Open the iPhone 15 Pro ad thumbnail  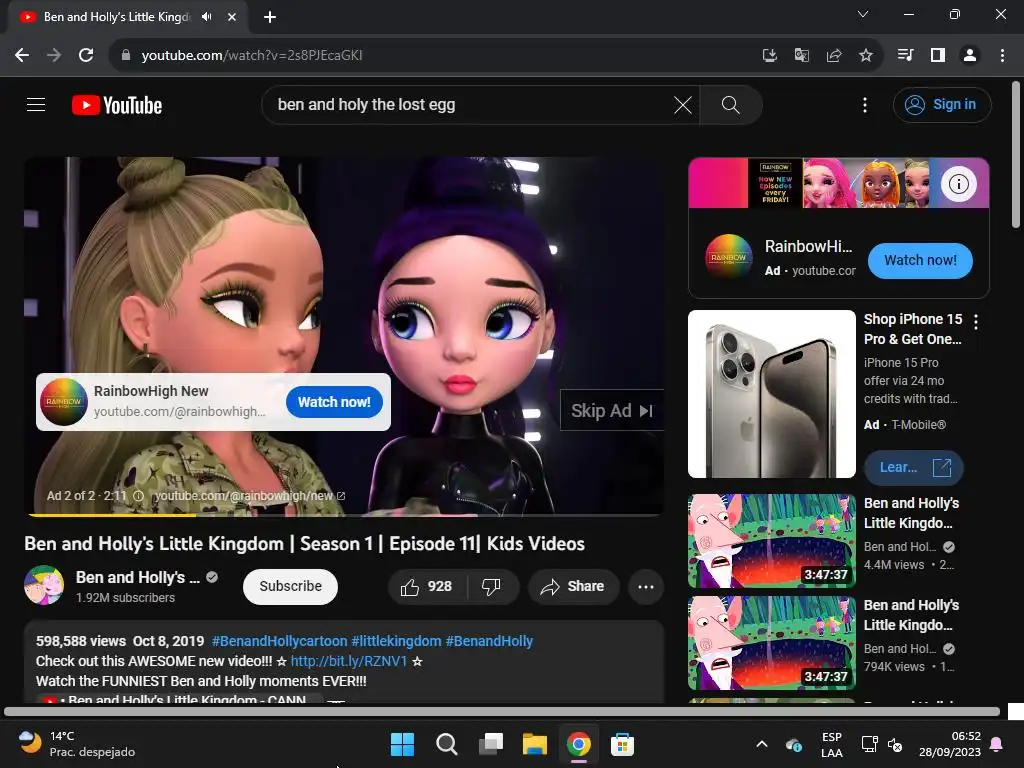tap(771, 394)
